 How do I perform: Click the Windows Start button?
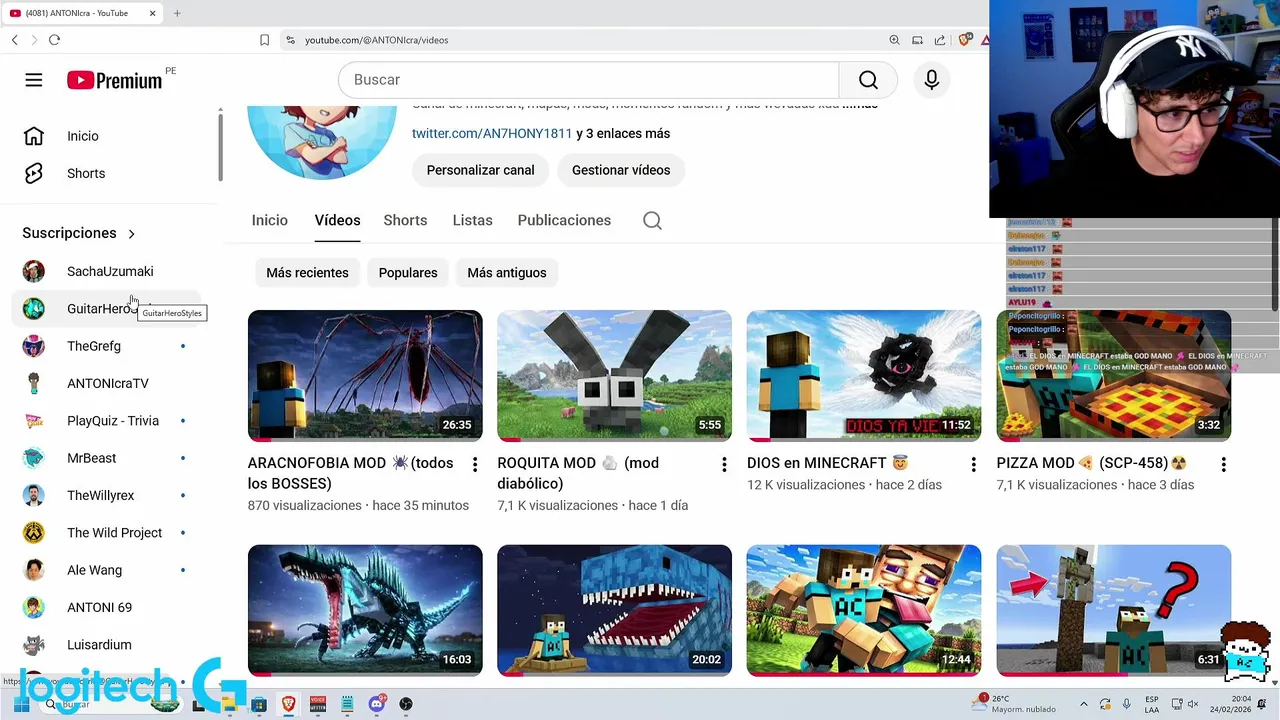coord(21,704)
